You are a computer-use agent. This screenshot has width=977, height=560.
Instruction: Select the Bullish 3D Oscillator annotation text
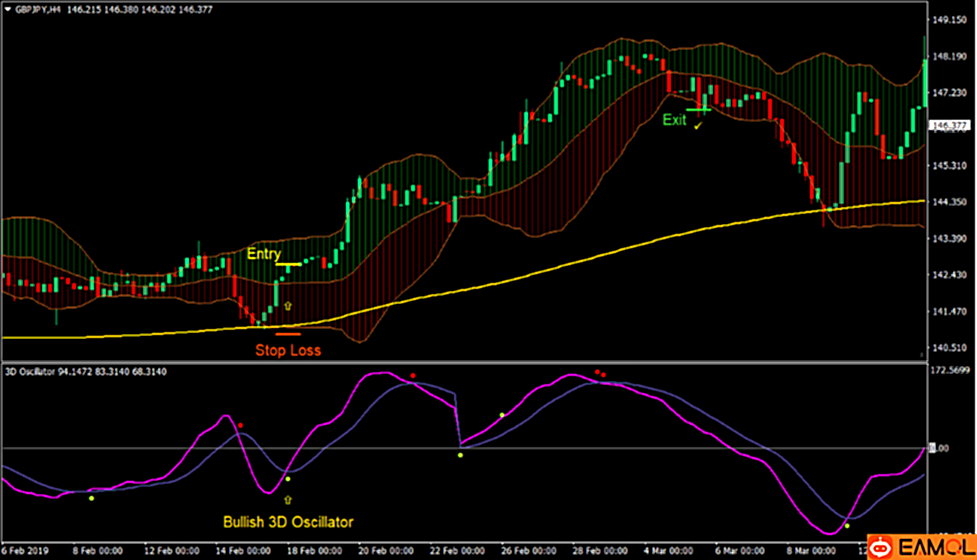[288, 521]
